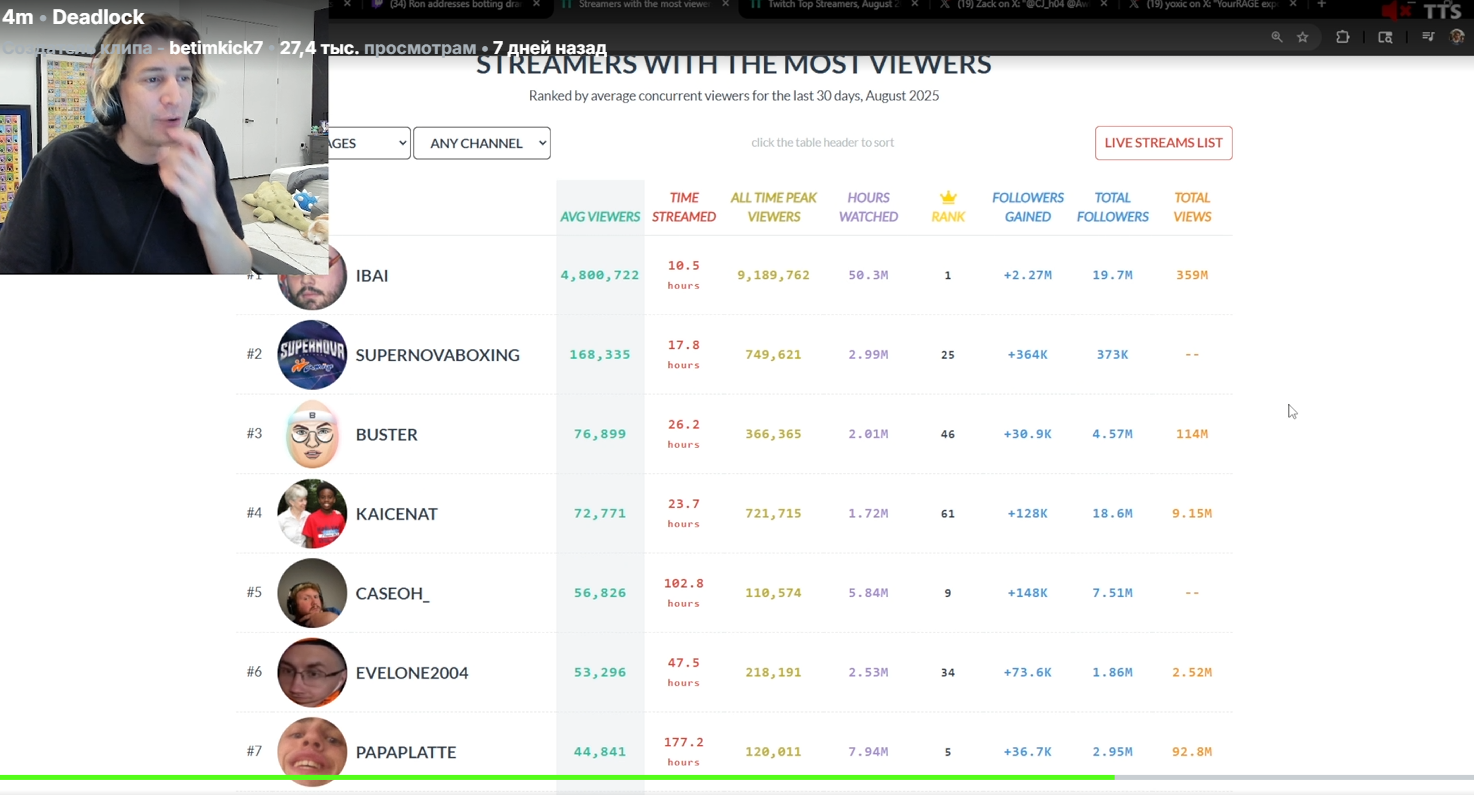Select the 'STREAMERS WITH THE MOST VIEWERS' heading
This screenshot has height=795, width=1474.
[x=734, y=65]
